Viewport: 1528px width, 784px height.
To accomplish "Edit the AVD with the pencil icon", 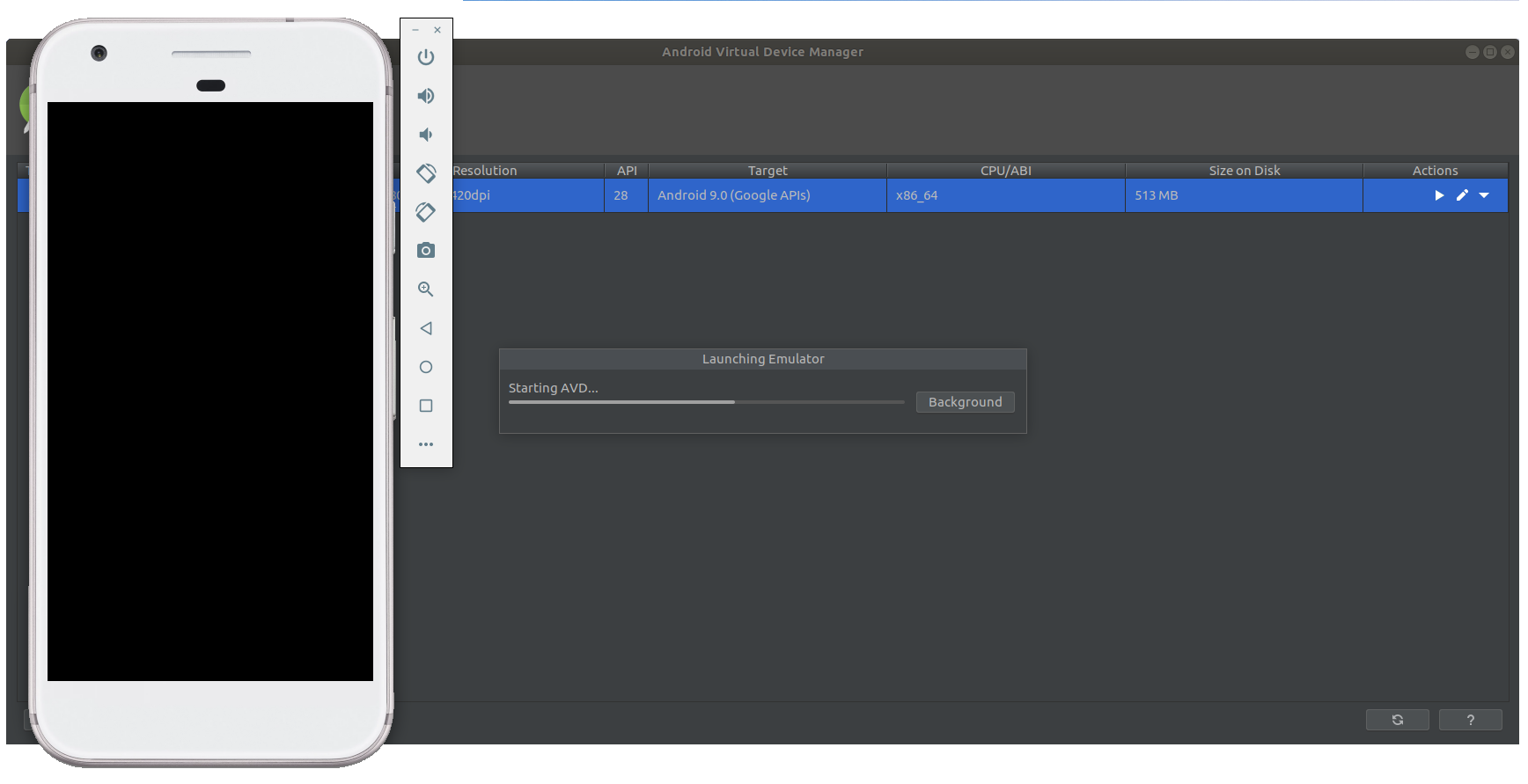I will pos(1462,195).
